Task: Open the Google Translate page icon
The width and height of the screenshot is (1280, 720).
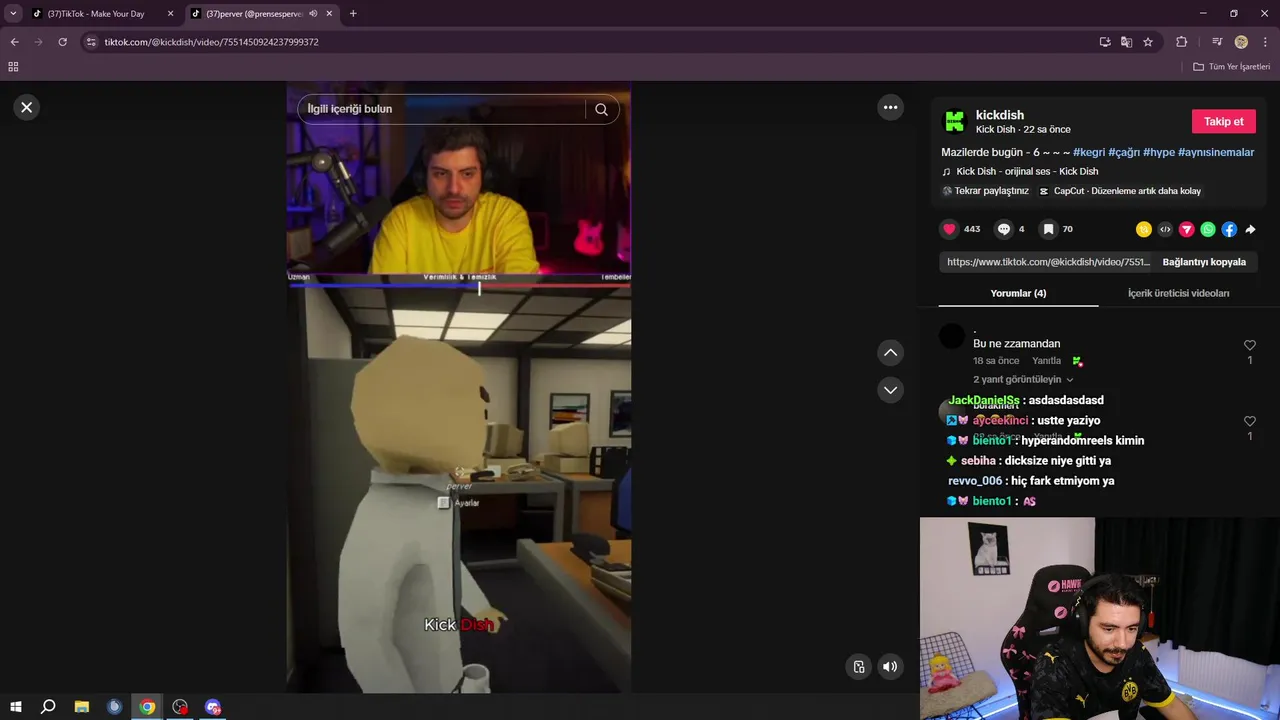Action: [x=1126, y=42]
